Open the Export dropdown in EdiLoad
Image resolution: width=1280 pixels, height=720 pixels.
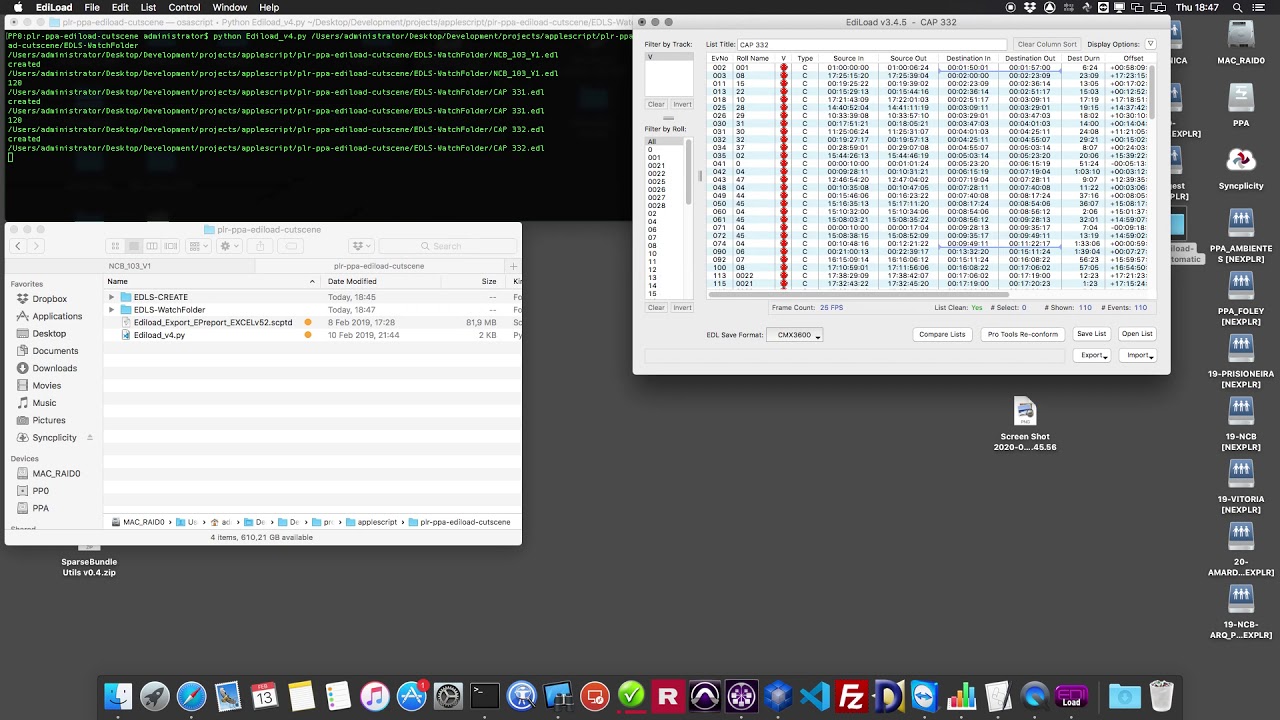pos(1093,355)
